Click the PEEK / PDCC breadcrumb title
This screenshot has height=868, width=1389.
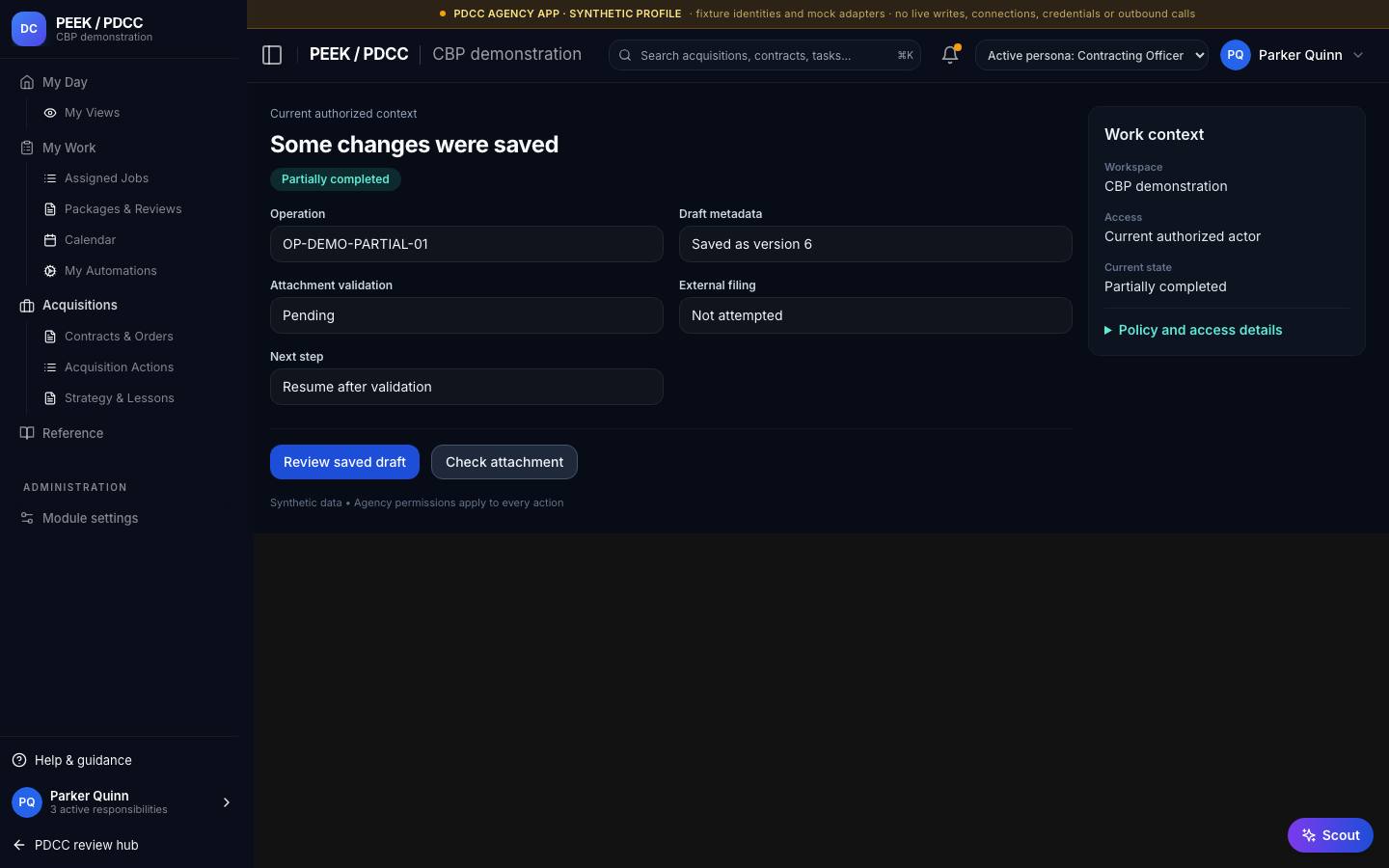(359, 54)
